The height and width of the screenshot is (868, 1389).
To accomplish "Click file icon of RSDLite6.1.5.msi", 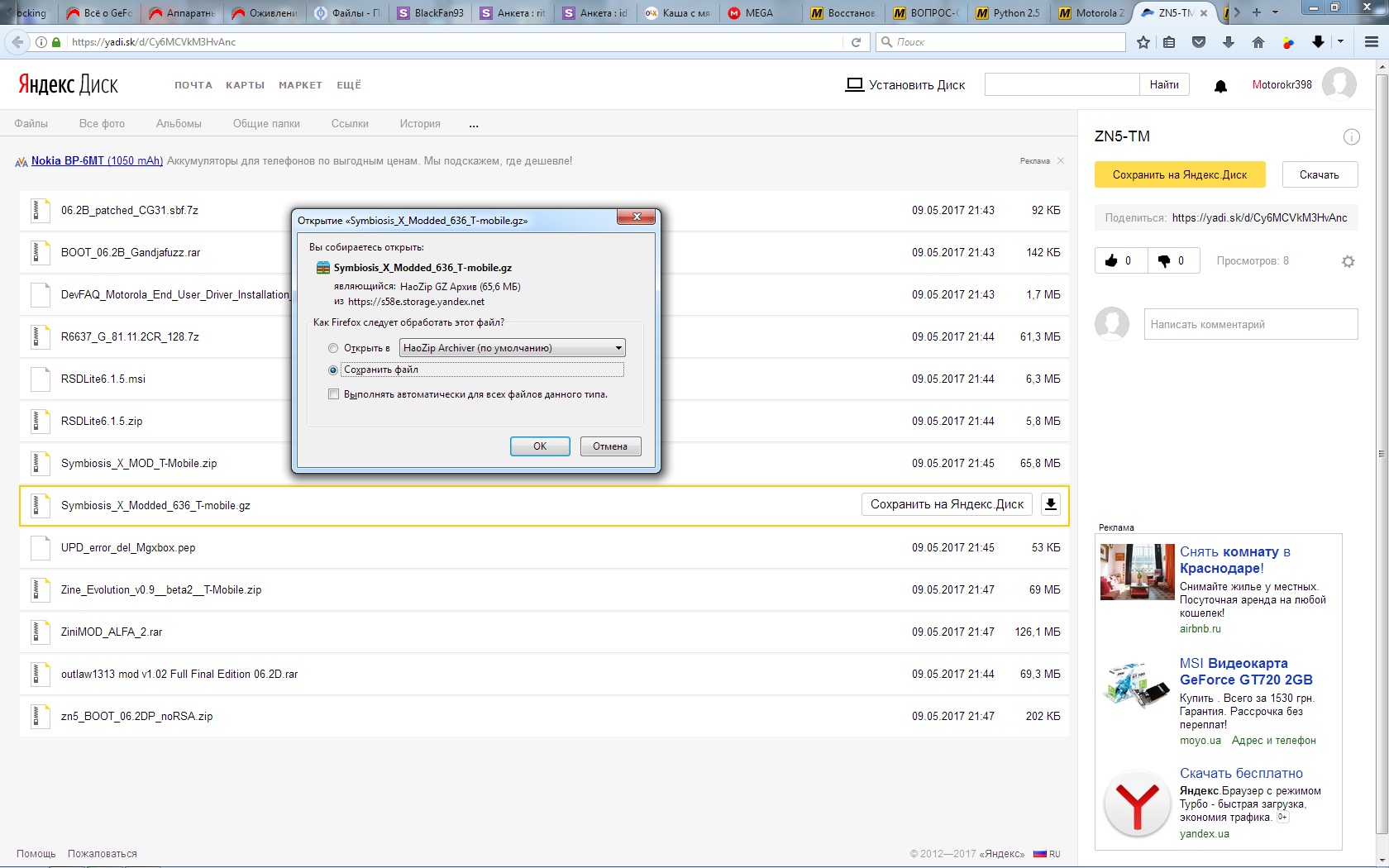I will 40,379.
